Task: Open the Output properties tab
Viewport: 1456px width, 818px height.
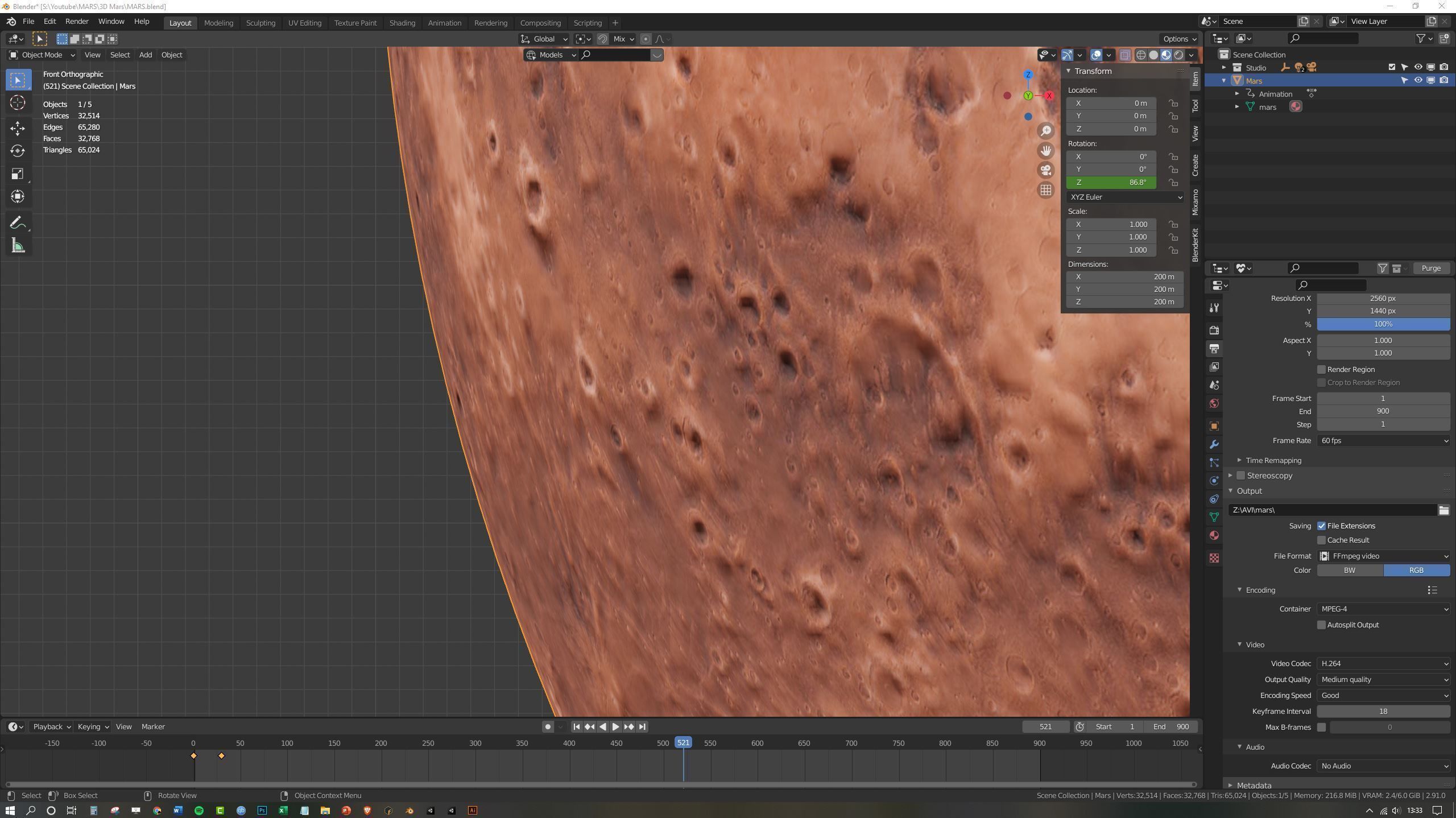Action: [1214, 348]
